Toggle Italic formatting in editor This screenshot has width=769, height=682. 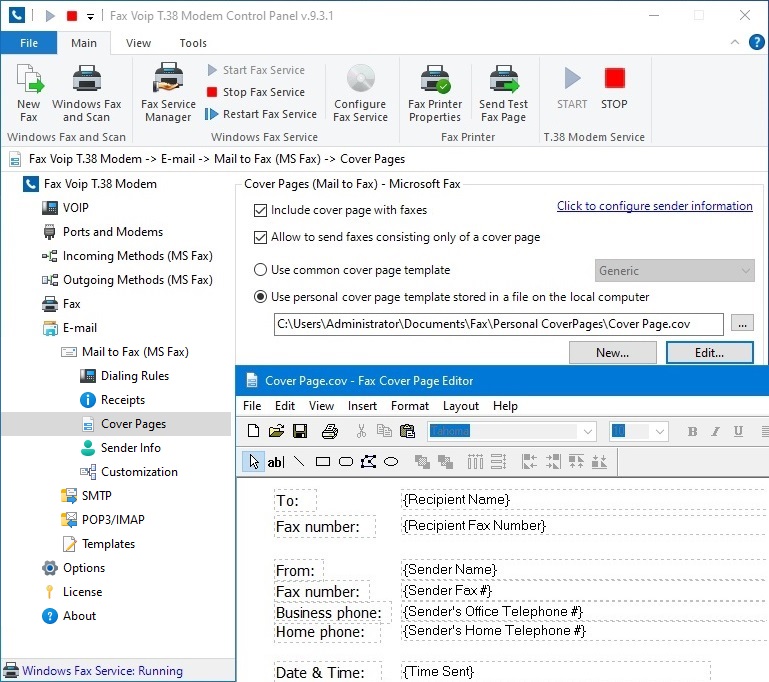716,431
